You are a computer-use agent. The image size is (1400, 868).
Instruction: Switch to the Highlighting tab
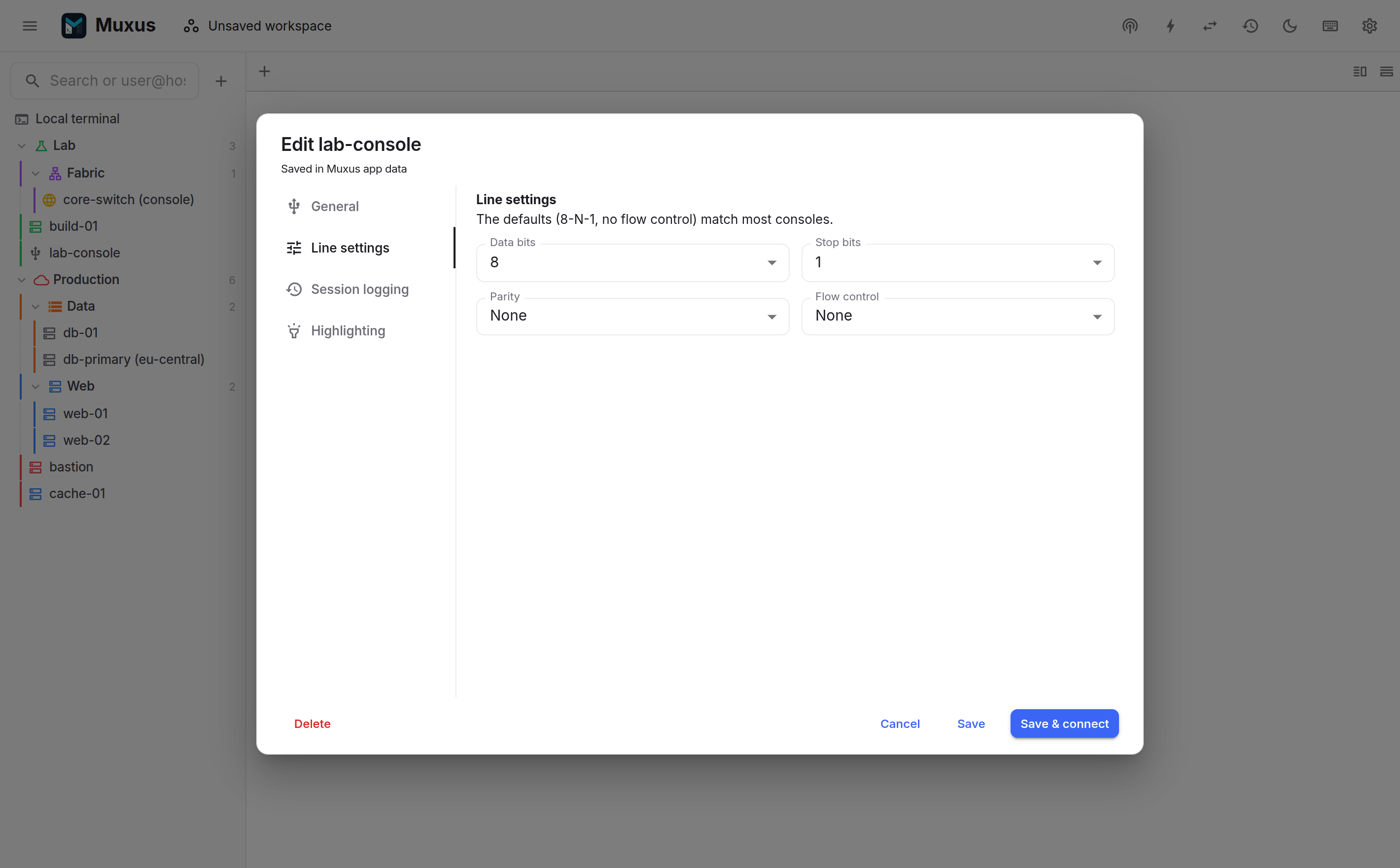(367, 331)
